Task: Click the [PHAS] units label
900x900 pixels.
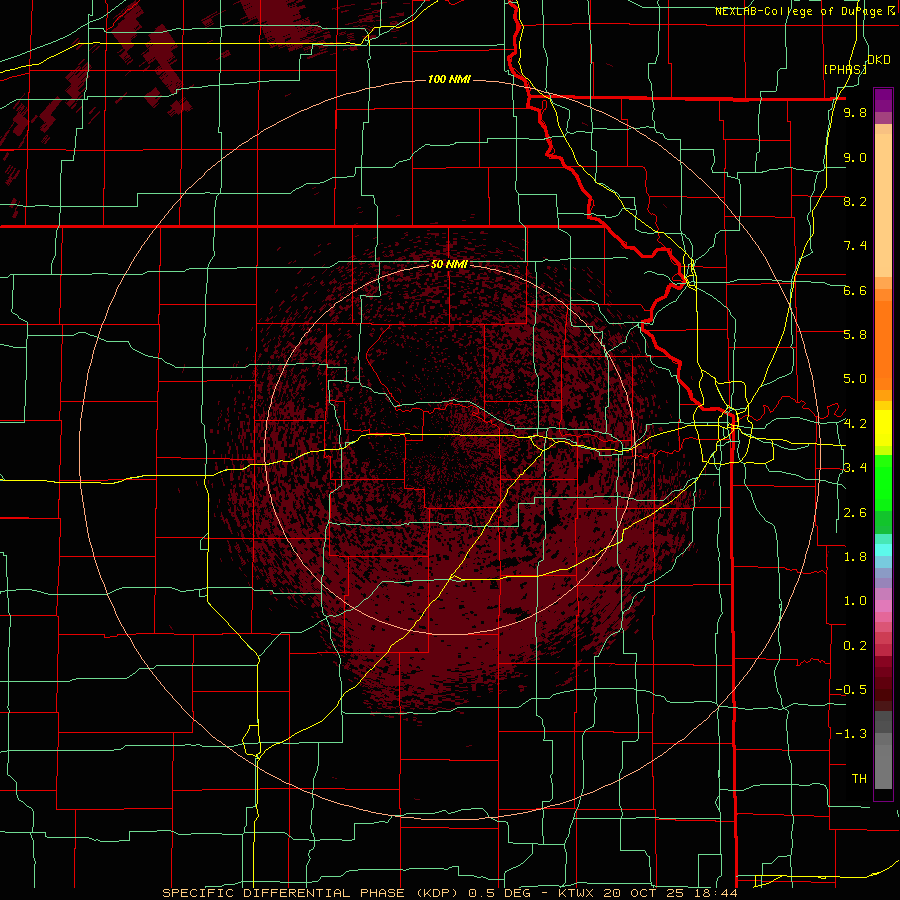Action: [x=845, y=69]
